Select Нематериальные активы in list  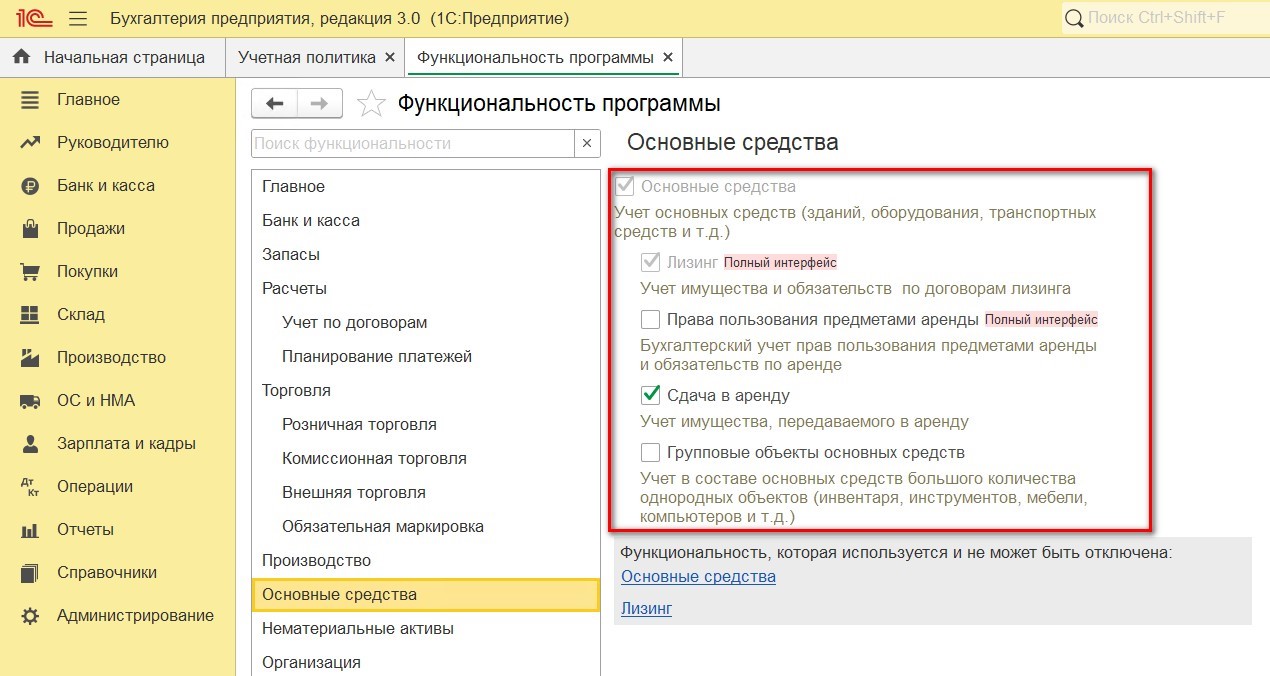[426, 629]
